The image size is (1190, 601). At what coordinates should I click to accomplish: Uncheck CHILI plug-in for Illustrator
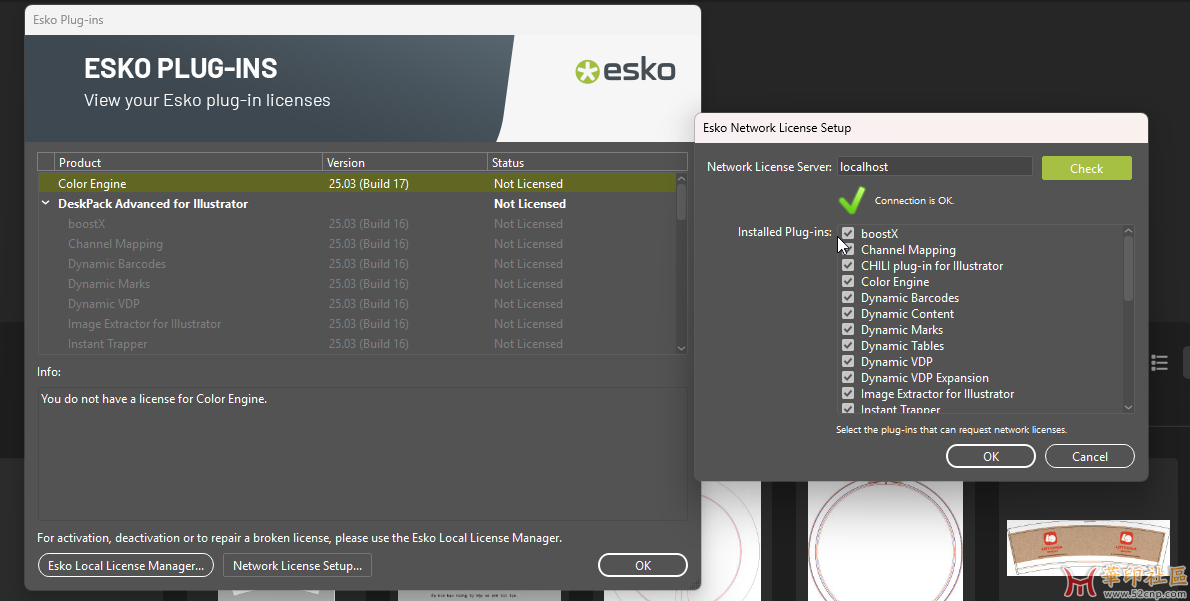coord(848,266)
